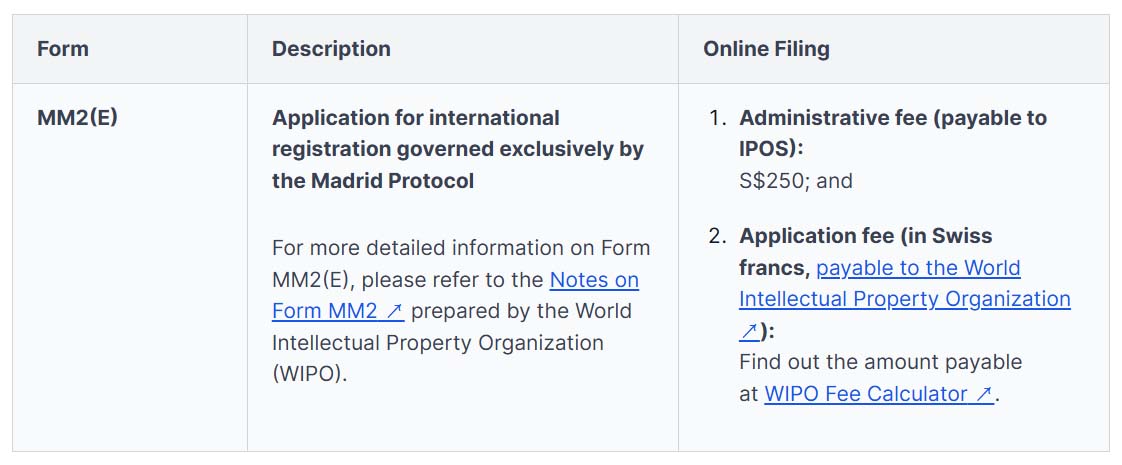Click the Application fee (in Swiss francs) label

tap(865, 237)
